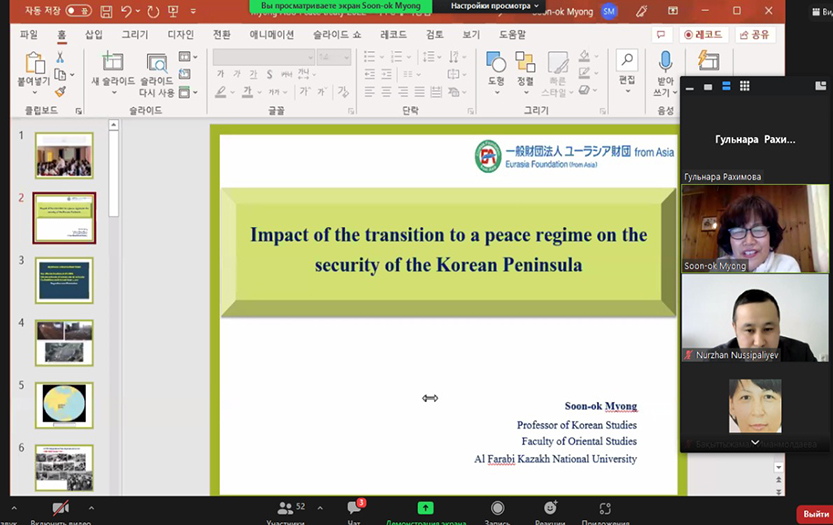Click the green Демонстрация экрана share button
The height and width of the screenshot is (525, 833).
click(425, 510)
